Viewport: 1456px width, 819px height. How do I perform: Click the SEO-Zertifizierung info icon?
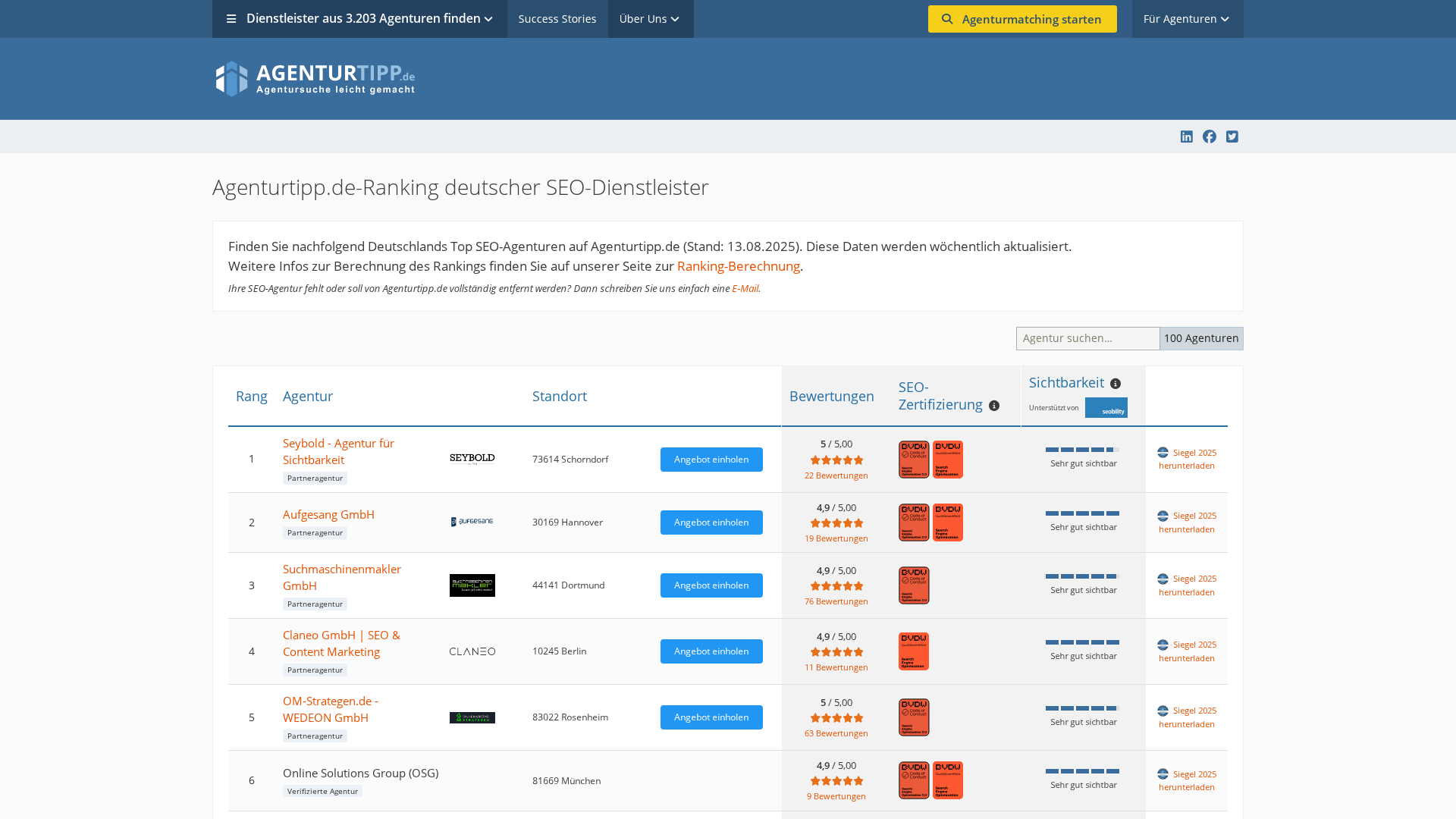pyautogui.click(x=994, y=406)
